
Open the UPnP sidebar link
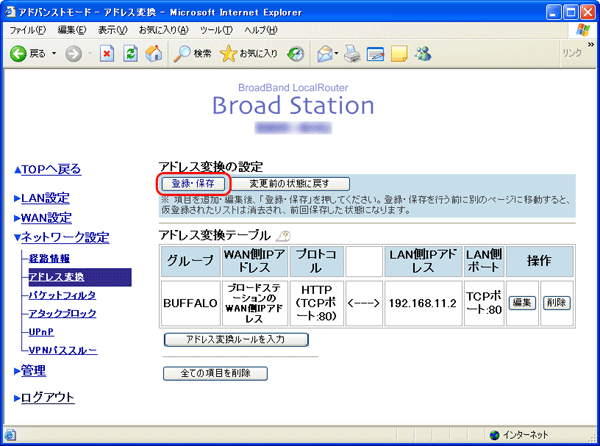pos(41,332)
